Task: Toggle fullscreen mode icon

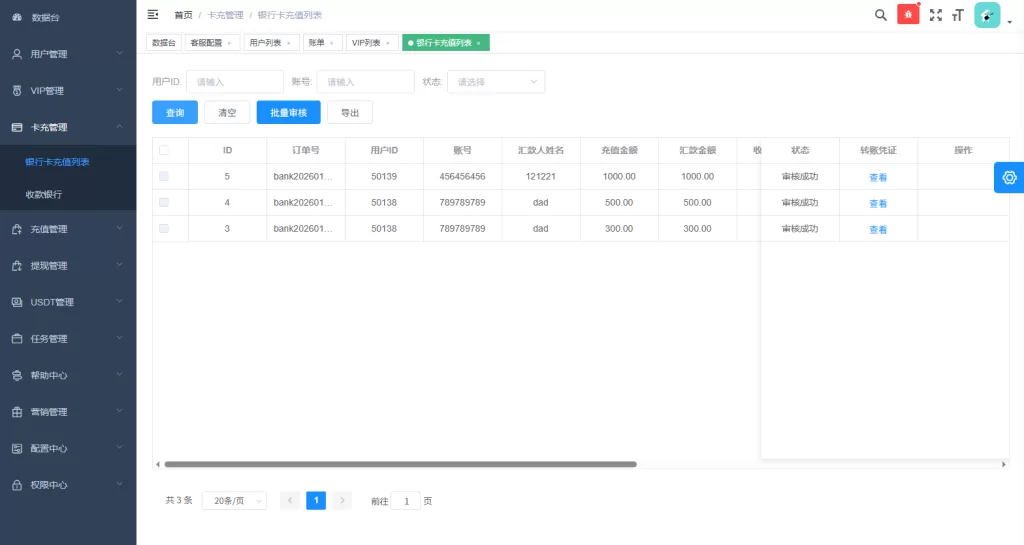Action: [x=936, y=15]
